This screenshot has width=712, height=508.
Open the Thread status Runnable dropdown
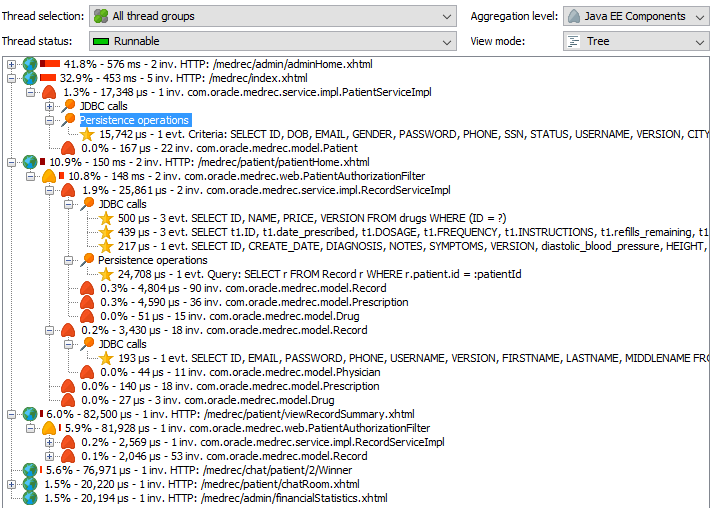(x=273, y=41)
